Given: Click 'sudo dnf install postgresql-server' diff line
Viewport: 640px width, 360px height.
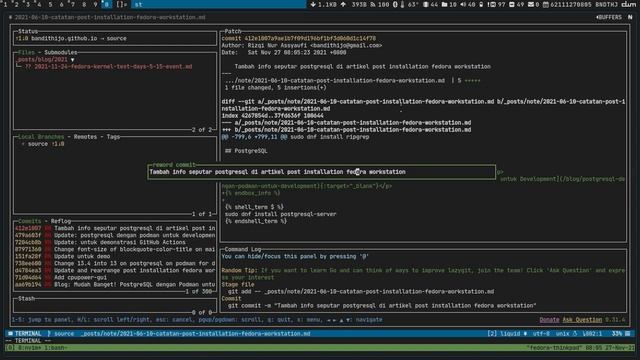Looking at the screenshot, I should pyautogui.click(x=280, y=214).
